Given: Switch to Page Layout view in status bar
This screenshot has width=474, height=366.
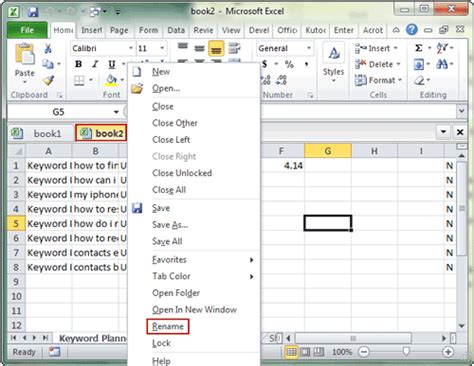Looking at the screenshot, I should [x=305, y=352].
